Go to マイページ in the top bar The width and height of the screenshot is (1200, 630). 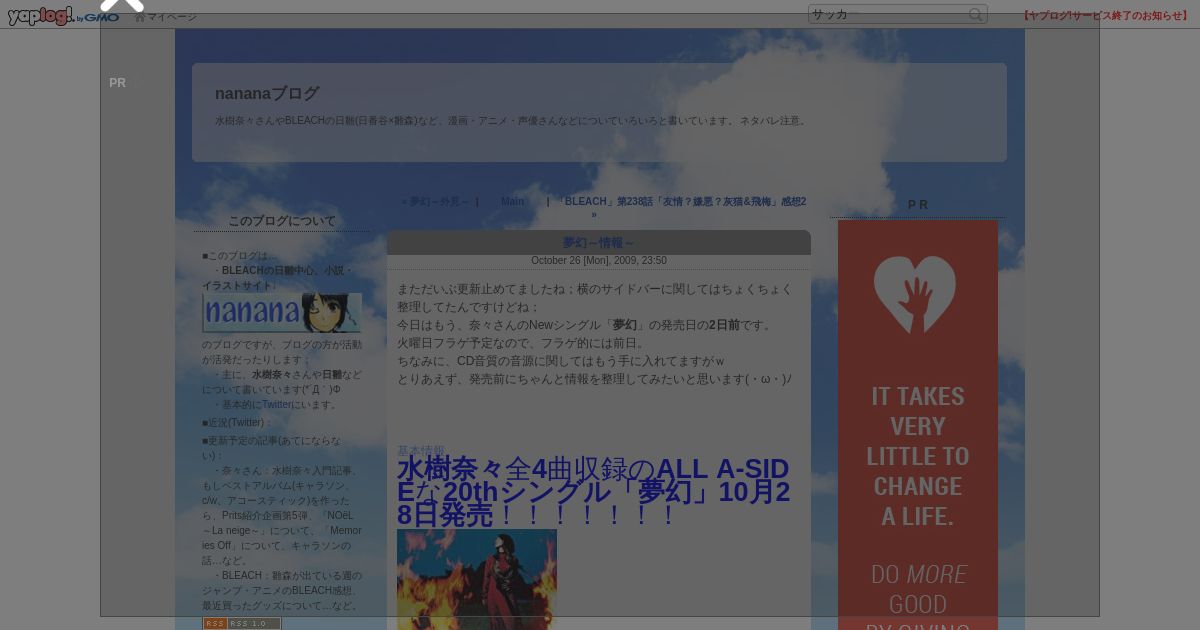[166, 17]
